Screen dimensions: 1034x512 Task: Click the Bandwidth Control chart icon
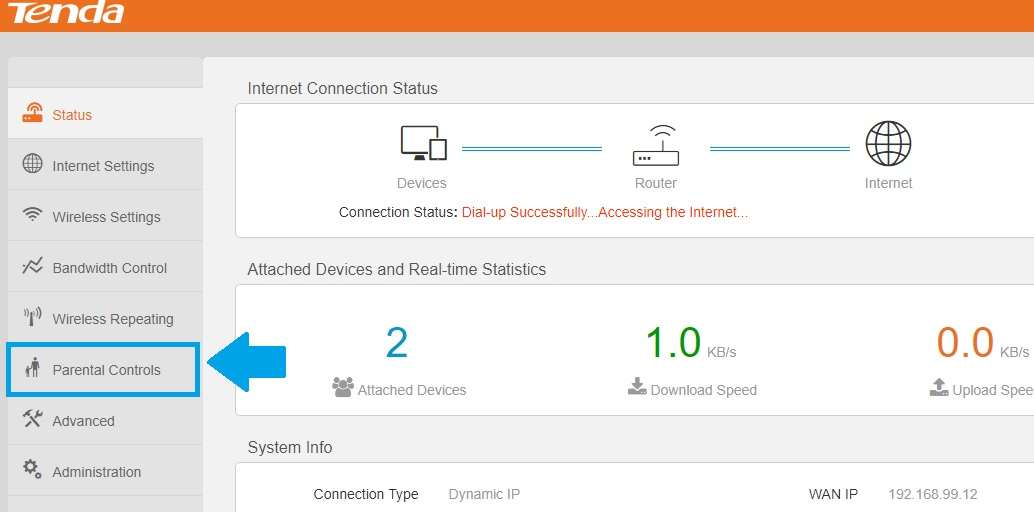(x=32, y=266)
